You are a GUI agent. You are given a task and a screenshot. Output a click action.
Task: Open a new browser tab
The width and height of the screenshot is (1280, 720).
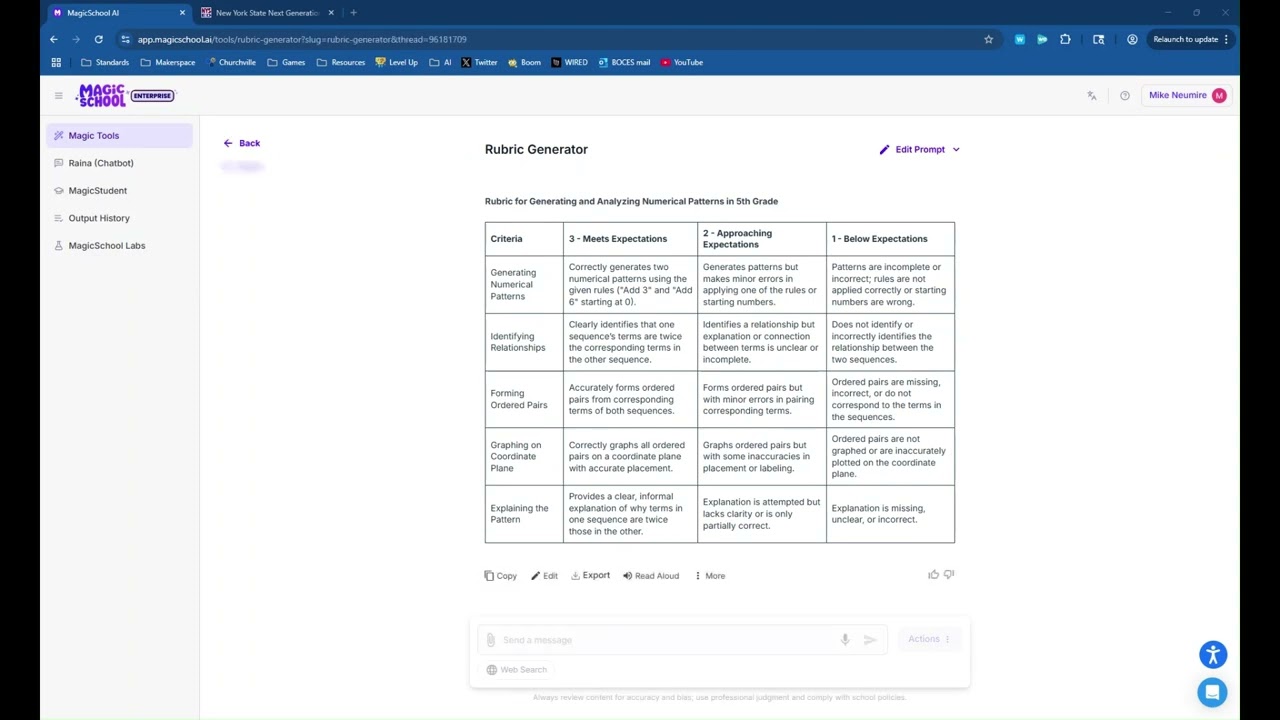pyautogui.click(x=354, y=13)
